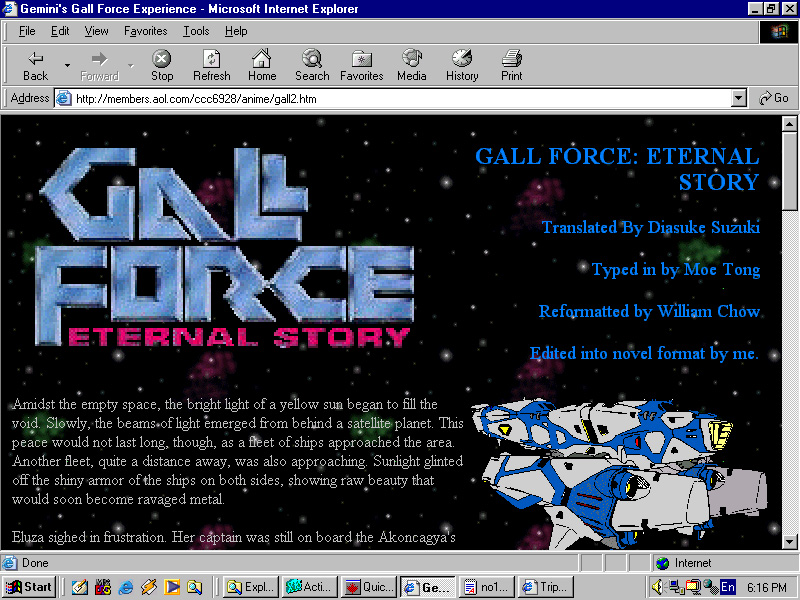Open the Edit menu
Screen dimensions: 800x600
(x=60, y=31)
